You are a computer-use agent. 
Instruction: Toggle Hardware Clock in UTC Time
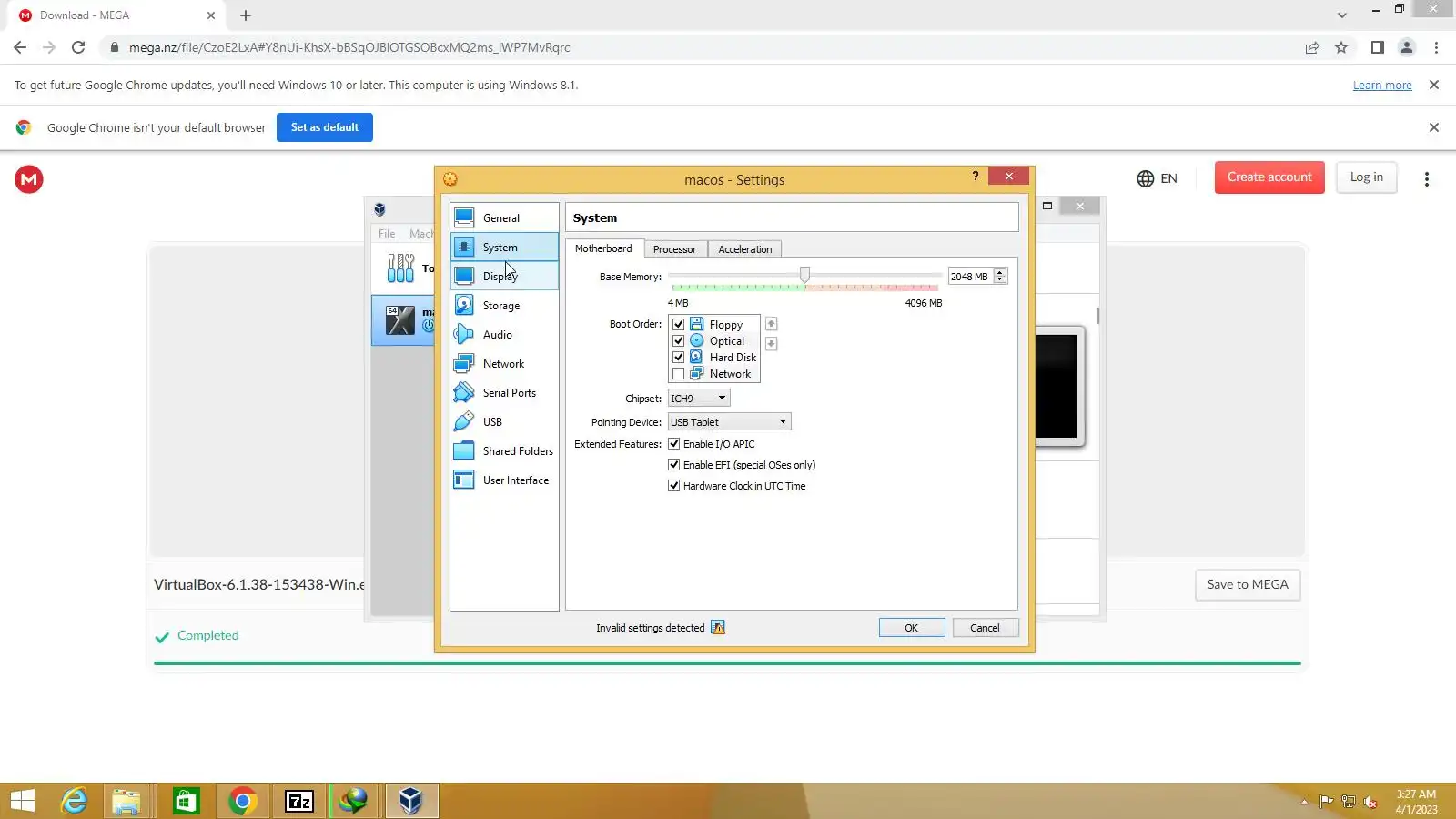(x=674, y=485)
